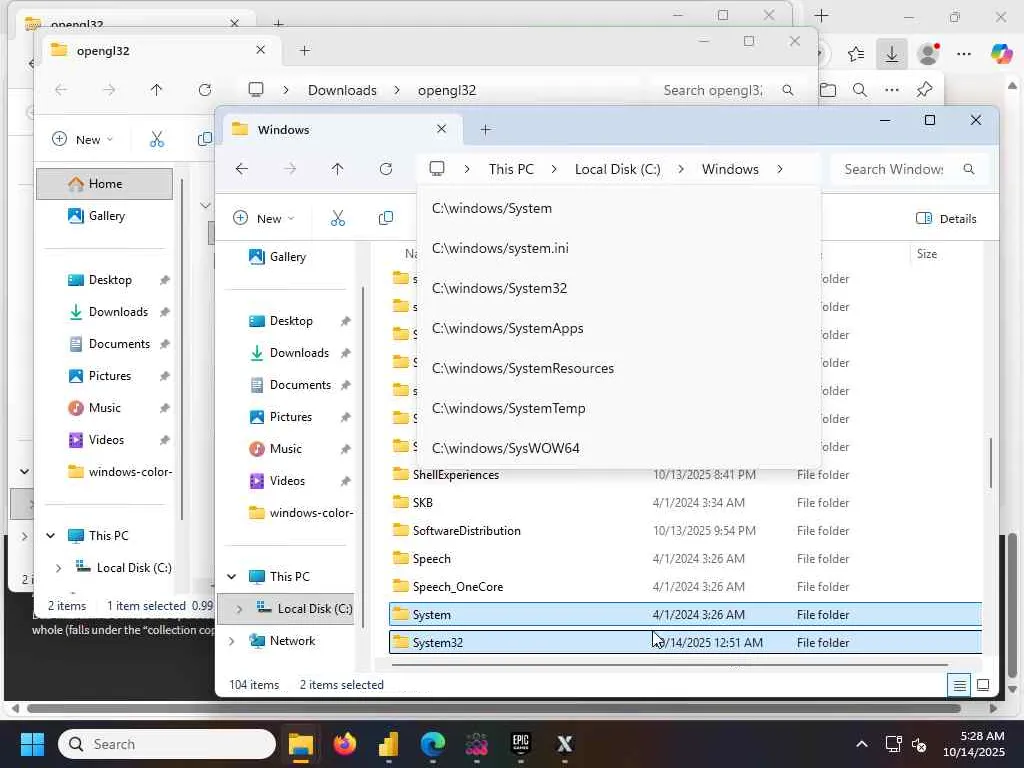
Task: Click search icon in opengl32 search box
Action: [788, 90]
